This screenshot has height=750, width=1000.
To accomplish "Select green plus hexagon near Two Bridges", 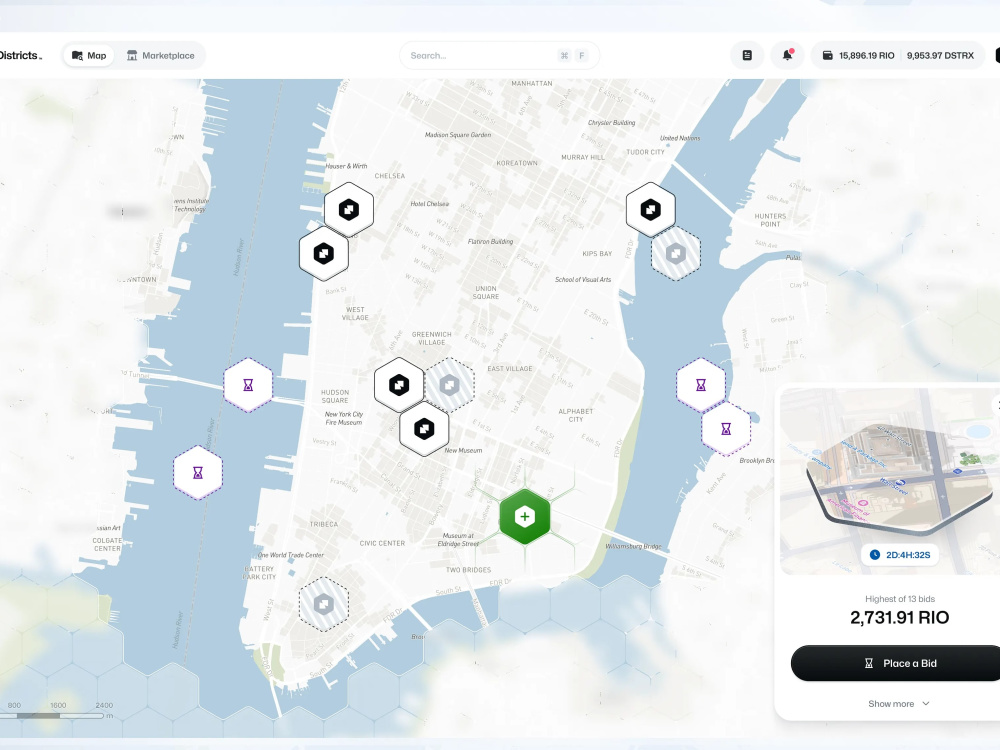I will 525,517.
